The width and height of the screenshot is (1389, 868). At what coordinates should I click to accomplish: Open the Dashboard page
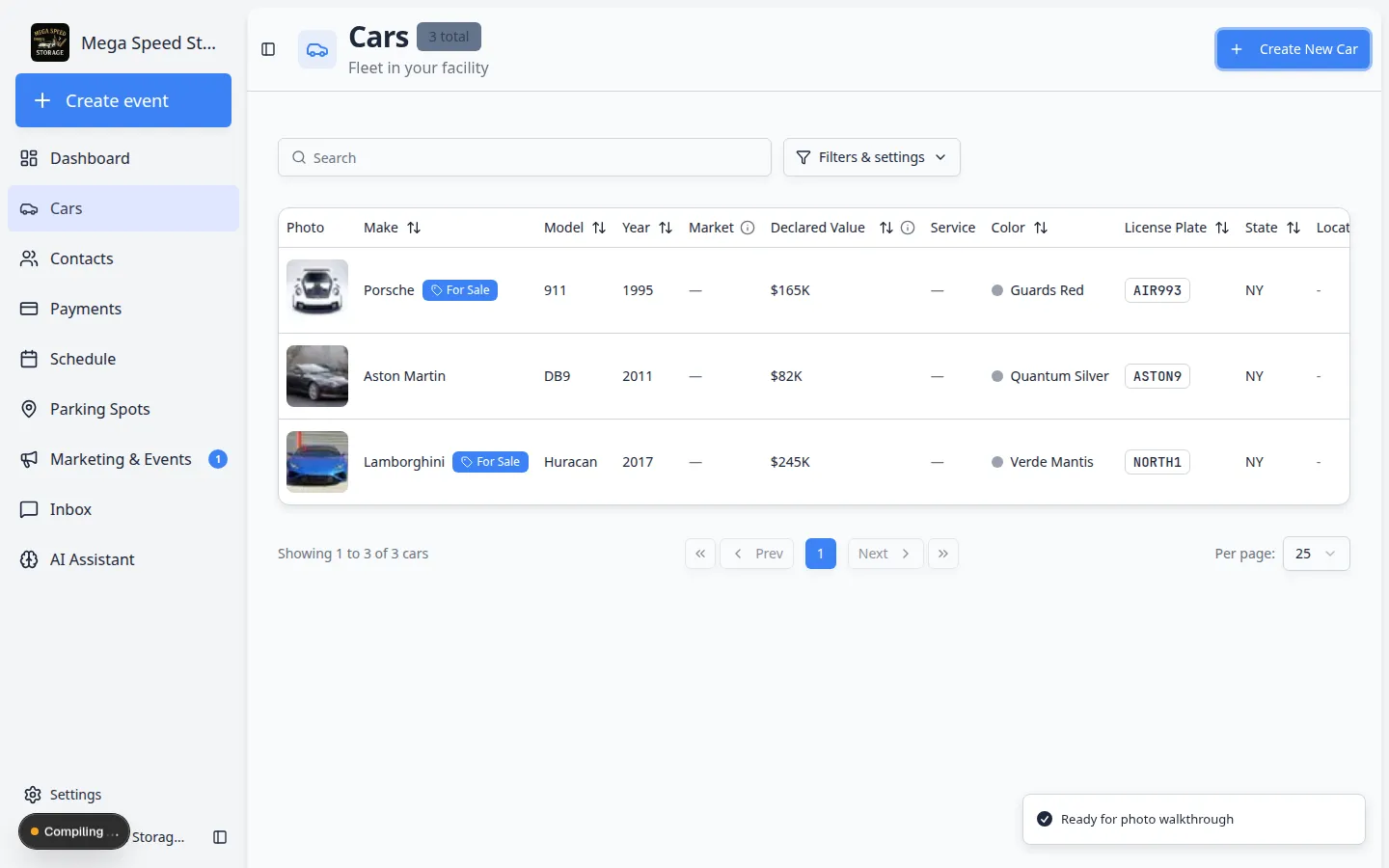click(x=123, y=158)
